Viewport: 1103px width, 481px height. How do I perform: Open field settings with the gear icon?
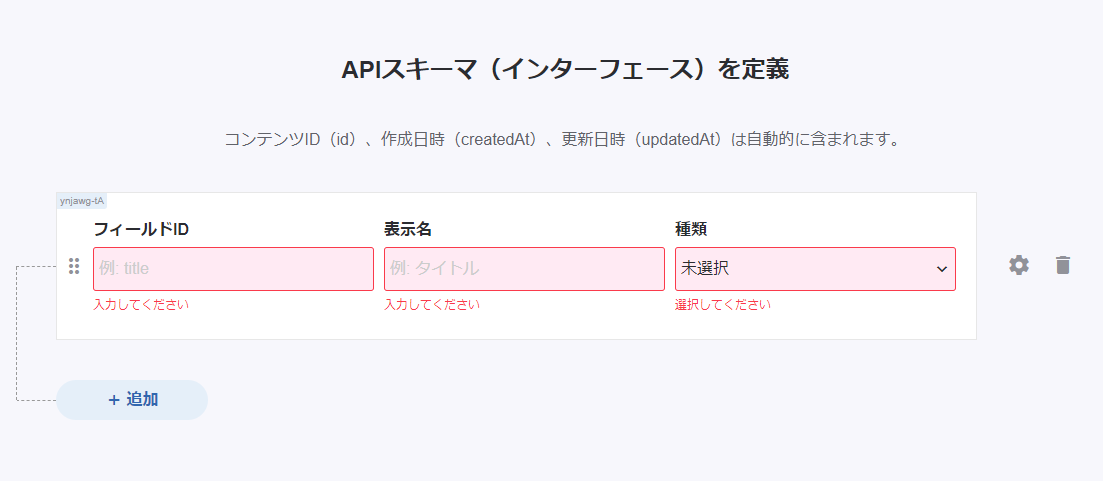1019,265
